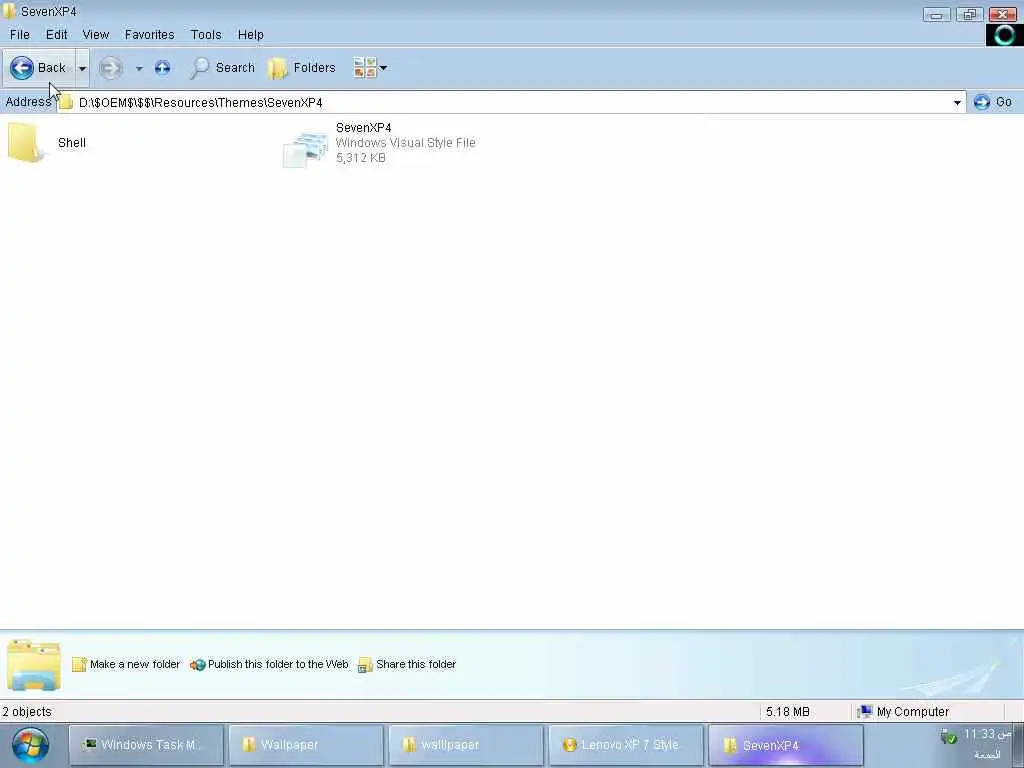Go back using the Back arrow icon
Image resolution: width=1024 pixels, height=768 pixels.
[x=22, y=67]
